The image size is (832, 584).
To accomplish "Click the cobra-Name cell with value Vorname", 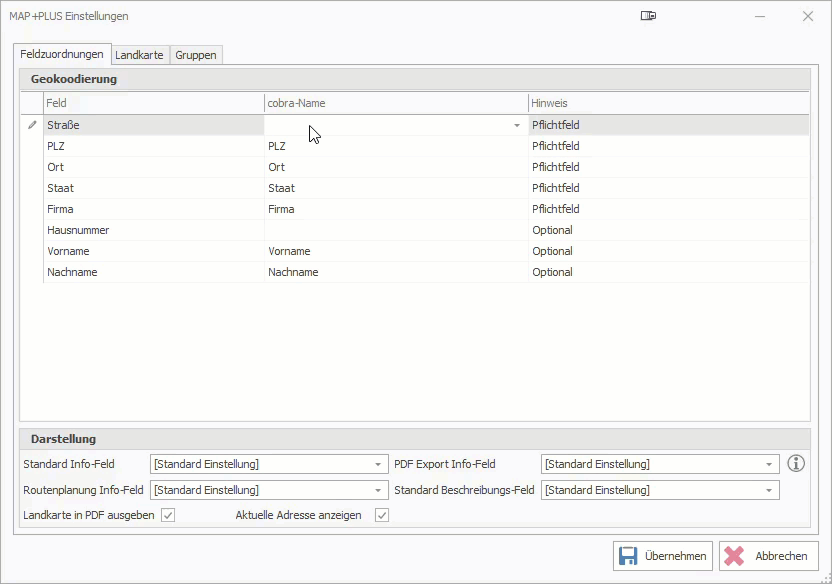I will [396, 251].
